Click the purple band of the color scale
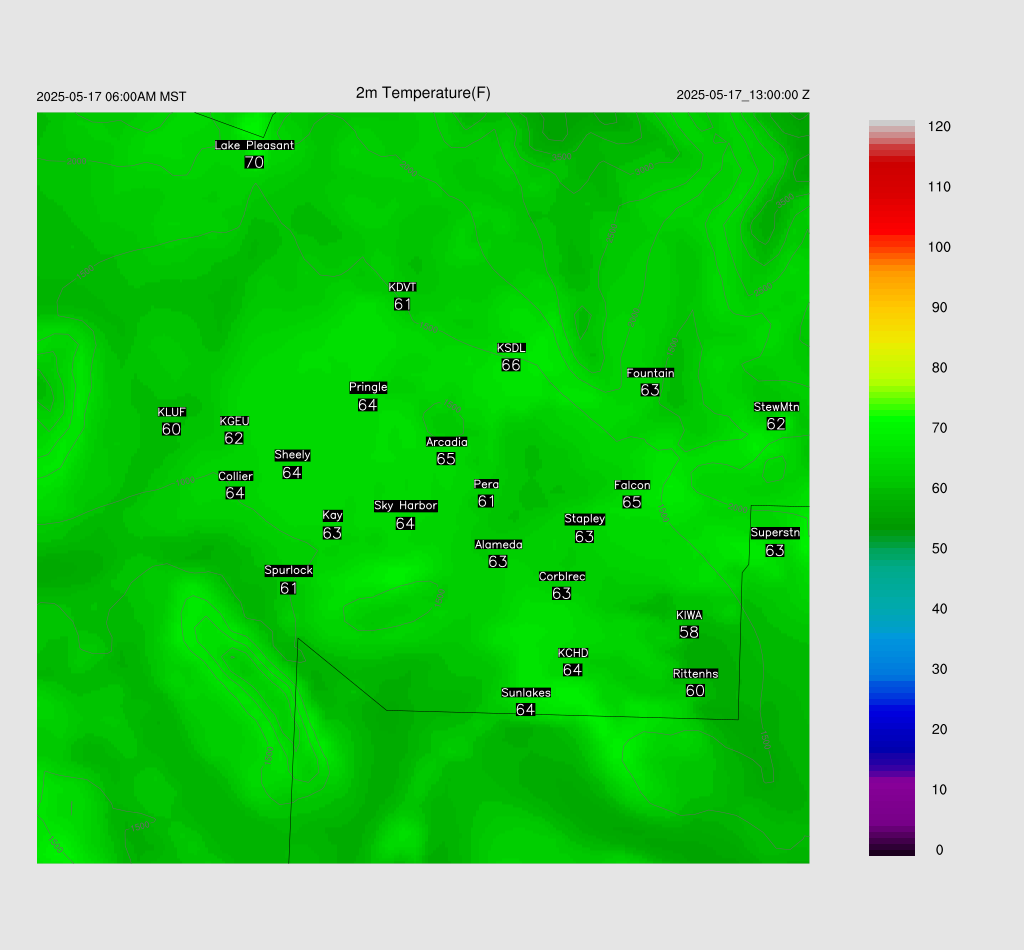This screenshot has width=1024, height=950. pyautogui.click(x=891, y=801)
